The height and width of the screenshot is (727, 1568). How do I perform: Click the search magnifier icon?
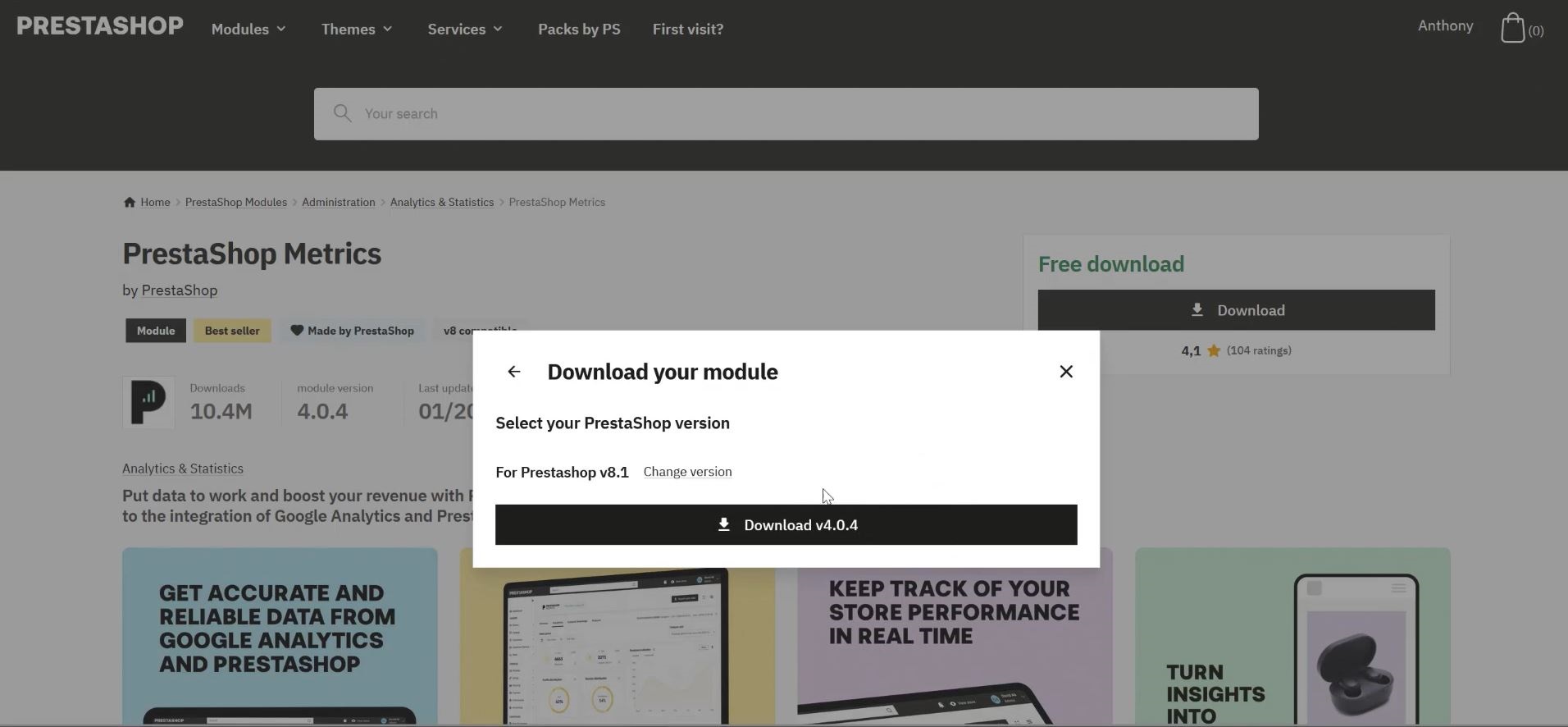point(342,113)
